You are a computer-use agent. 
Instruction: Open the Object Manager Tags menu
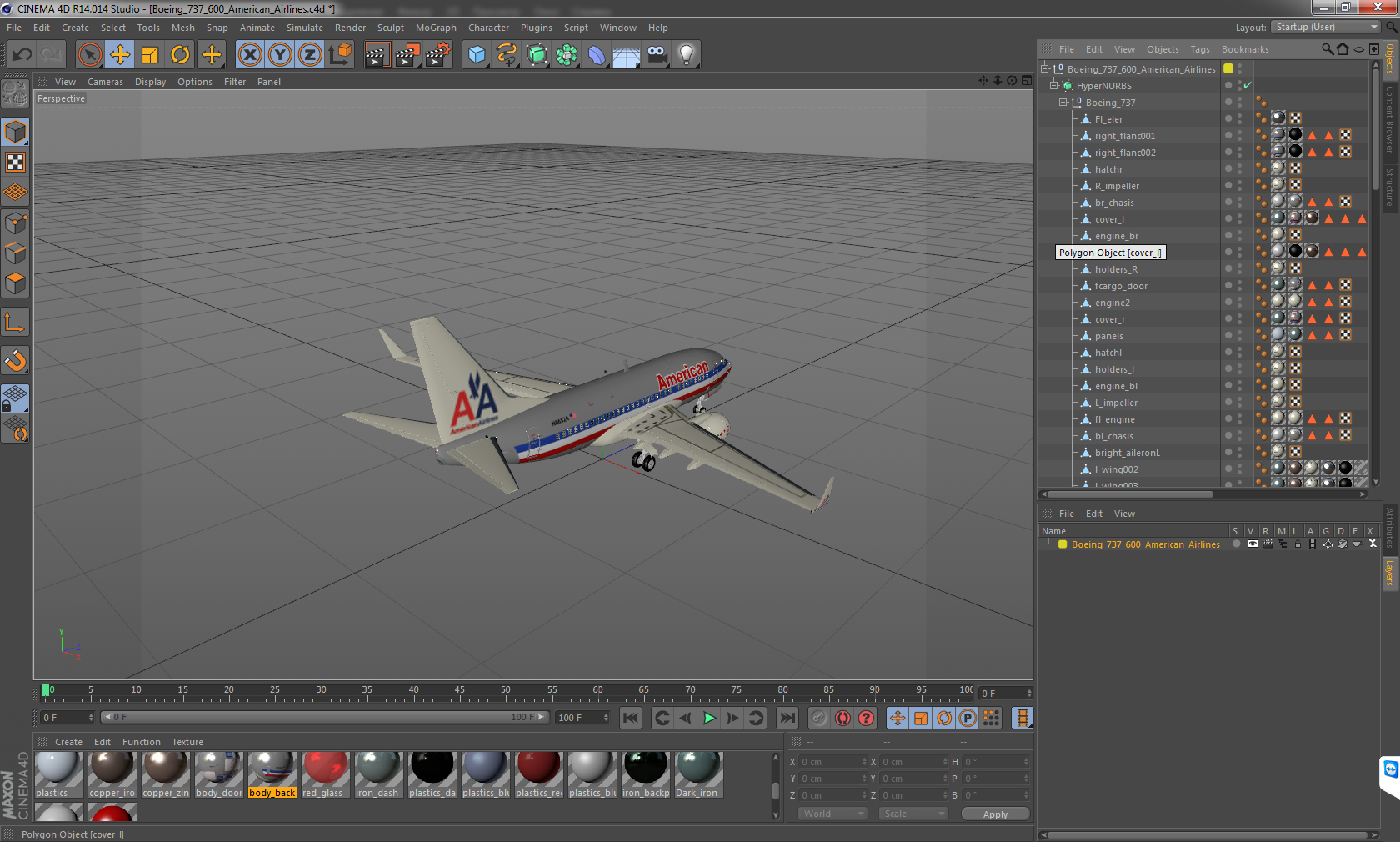coord(1199,49)
